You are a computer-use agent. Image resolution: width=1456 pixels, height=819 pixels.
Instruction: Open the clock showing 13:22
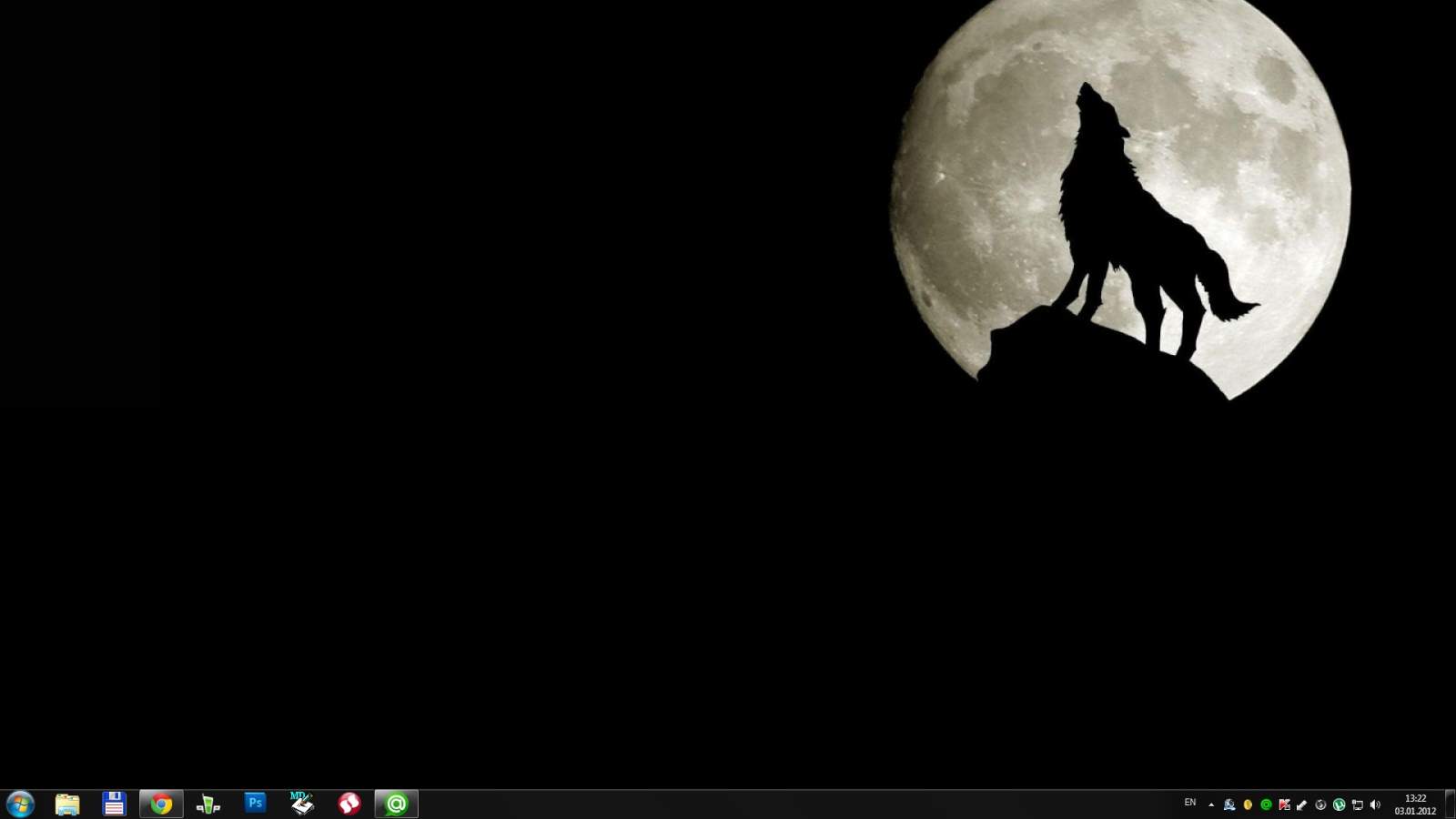tap(1415, 804)
